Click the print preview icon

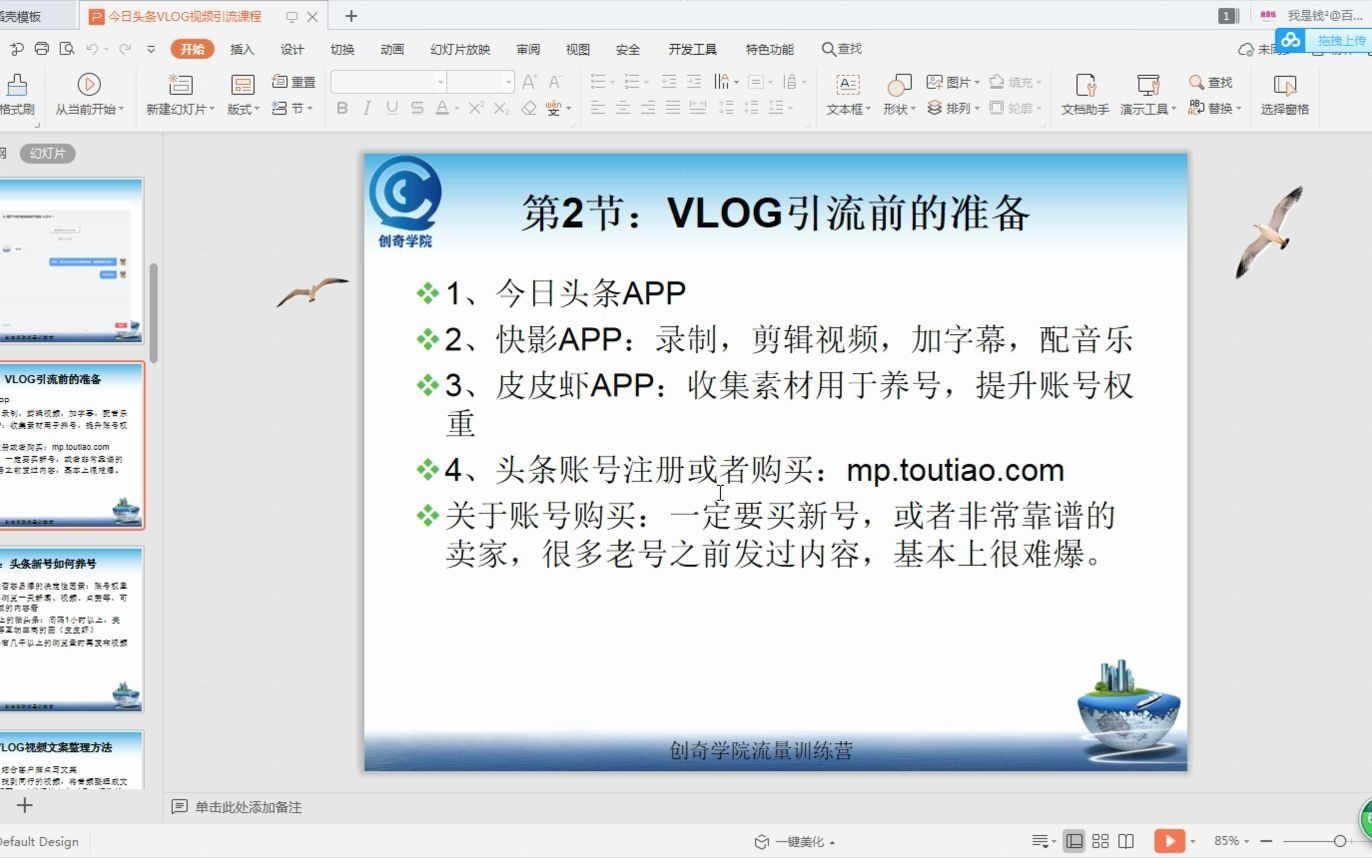[67, 48]
